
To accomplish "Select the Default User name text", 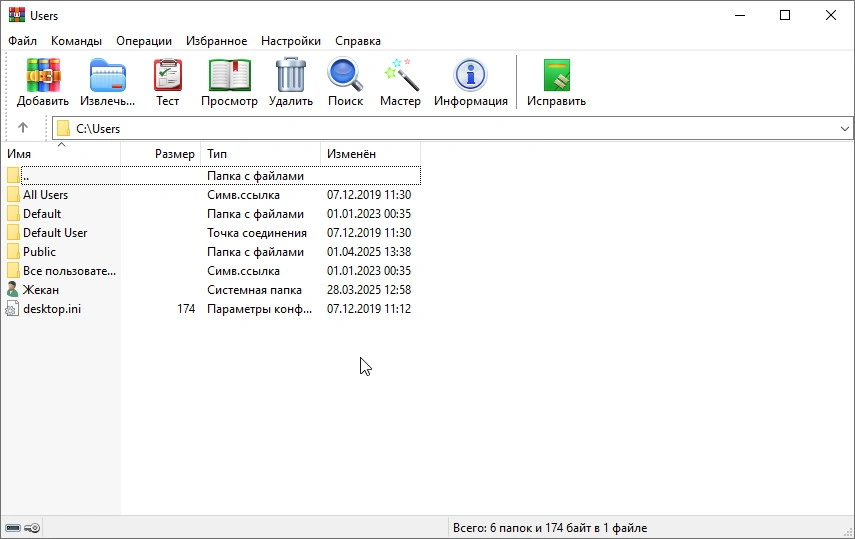I will point(55,233).
